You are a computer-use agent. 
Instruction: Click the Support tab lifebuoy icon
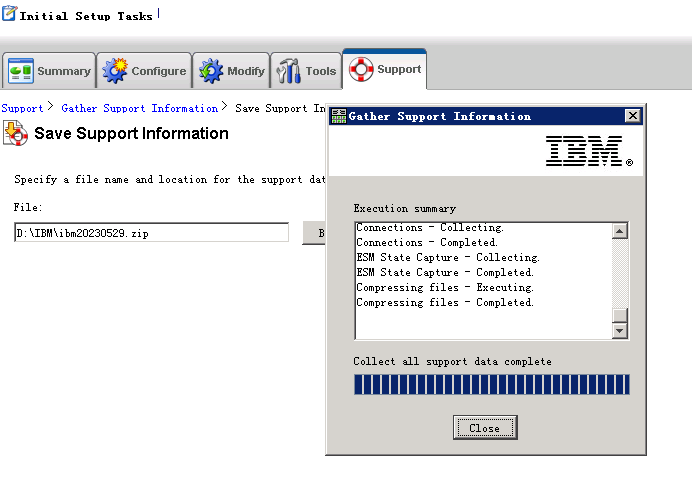361,69
